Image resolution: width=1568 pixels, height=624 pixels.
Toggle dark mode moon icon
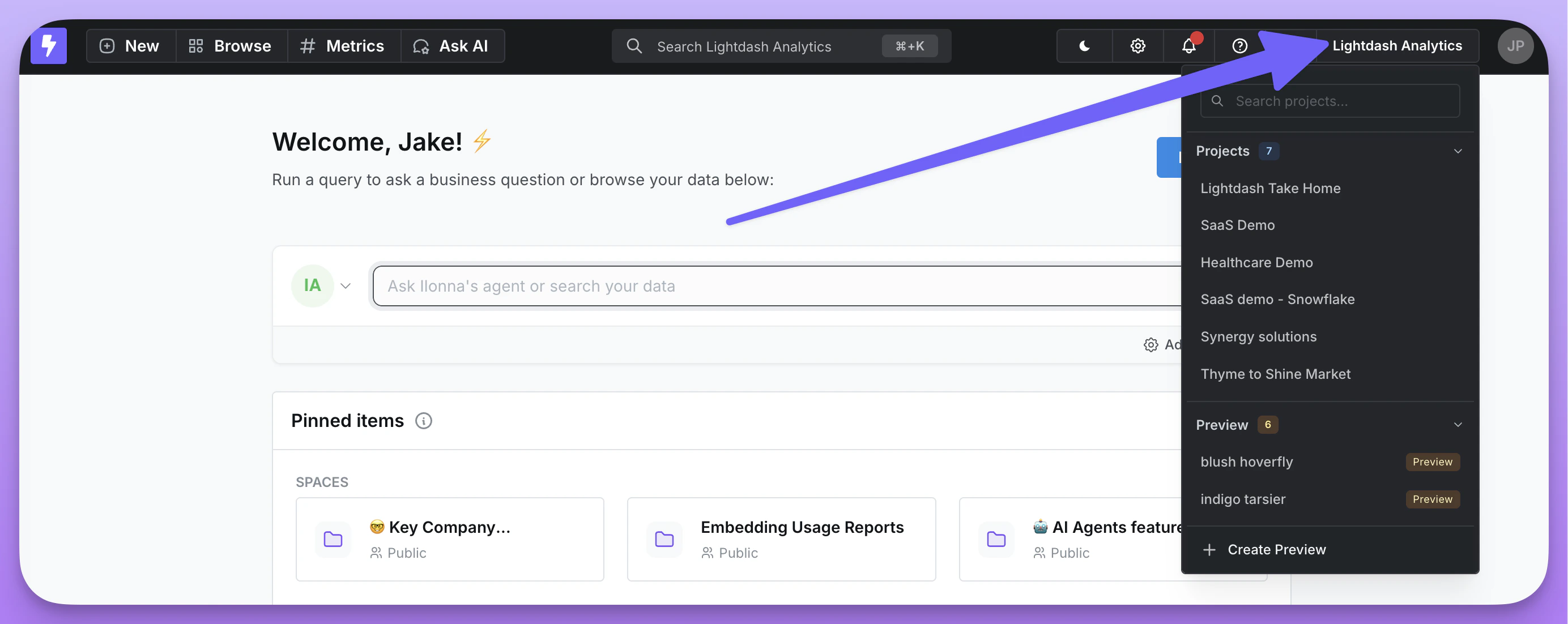[1084, 46]
